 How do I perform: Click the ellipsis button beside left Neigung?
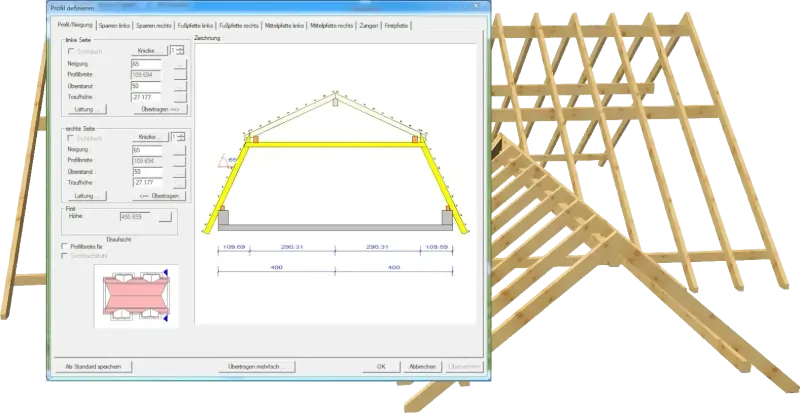180,62
